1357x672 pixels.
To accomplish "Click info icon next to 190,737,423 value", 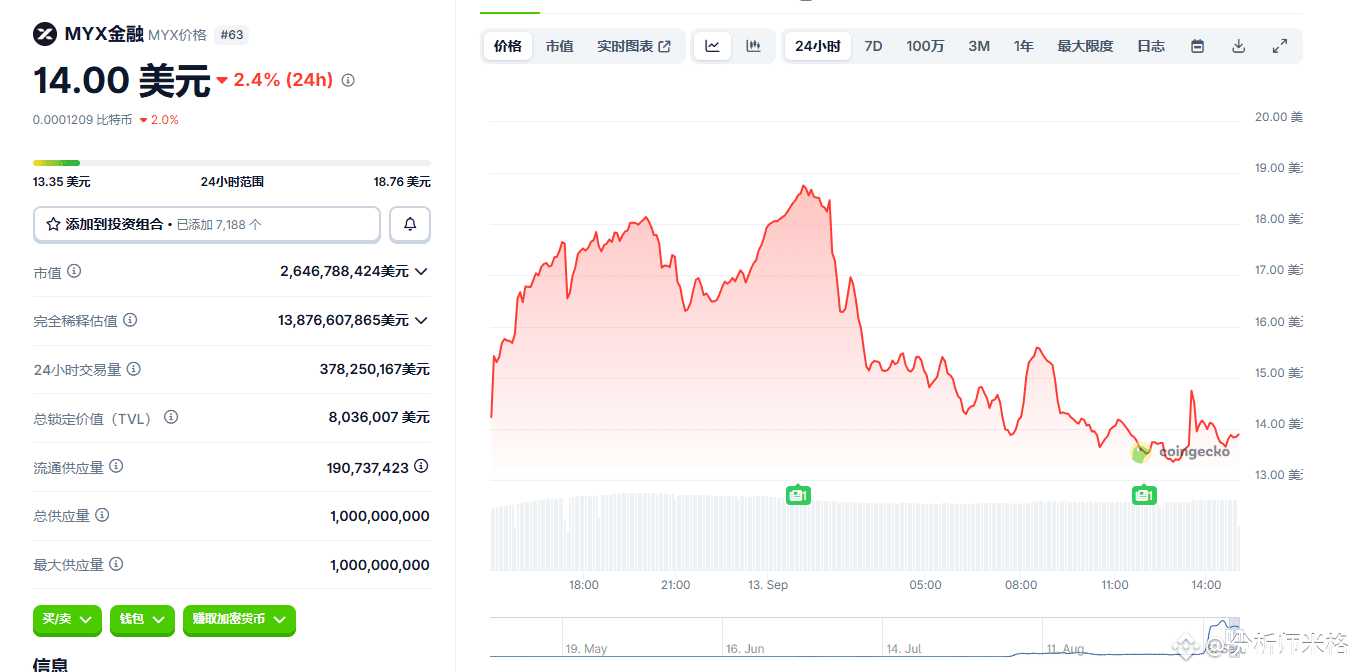I will click(x=421, y=466).
